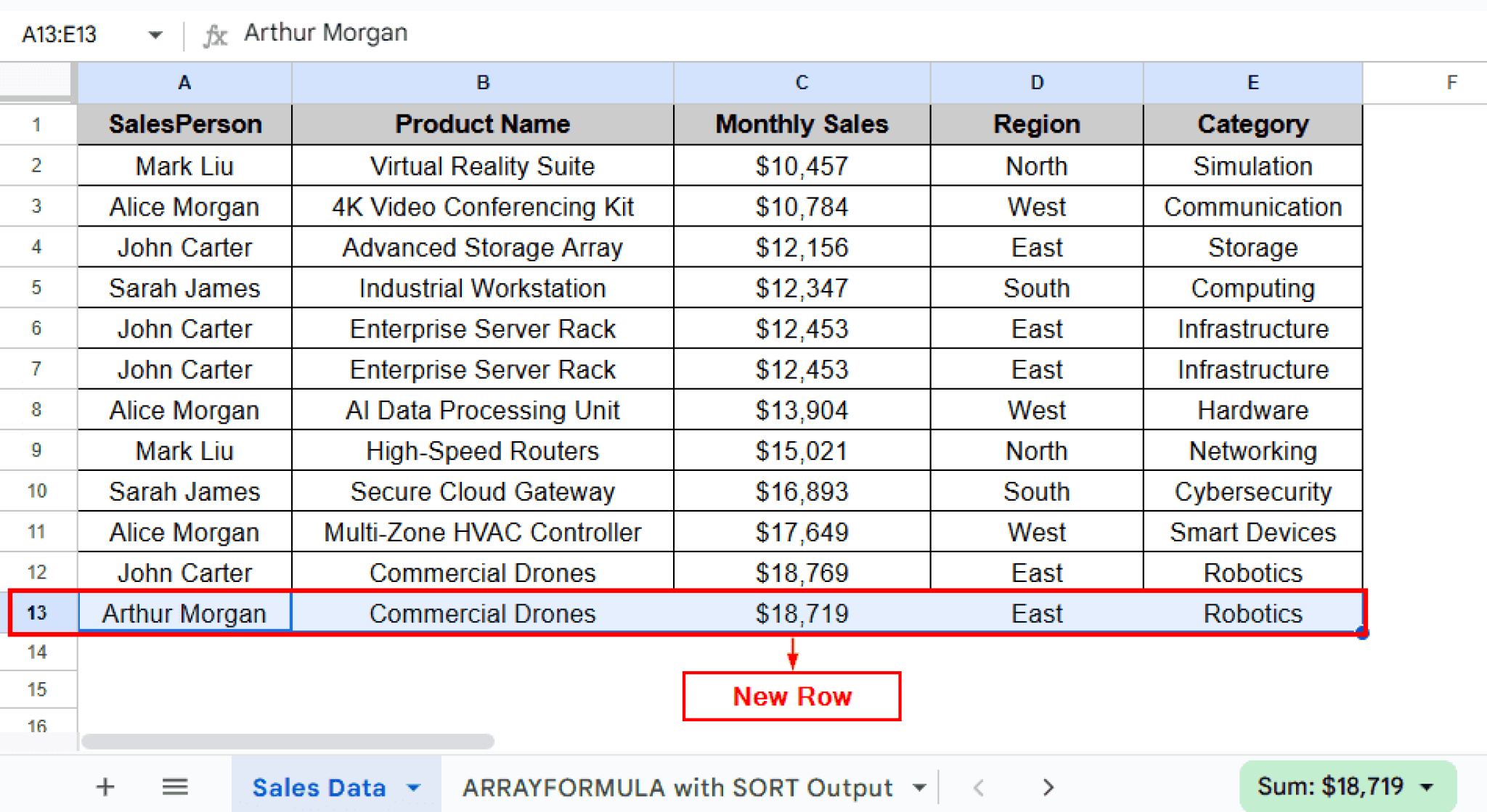
Task: Select column C header
Action: click(801, 82)
